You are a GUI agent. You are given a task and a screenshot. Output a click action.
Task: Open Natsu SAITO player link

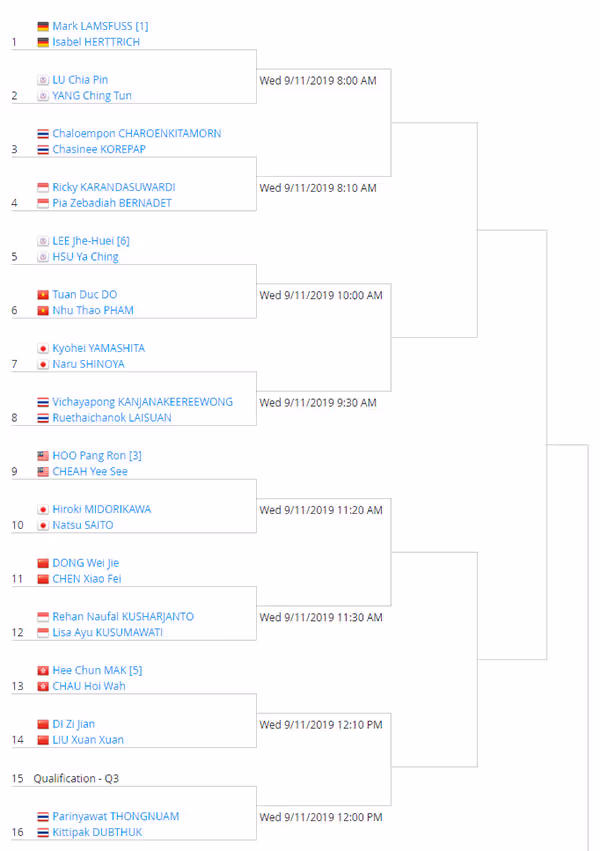point(83,525)
